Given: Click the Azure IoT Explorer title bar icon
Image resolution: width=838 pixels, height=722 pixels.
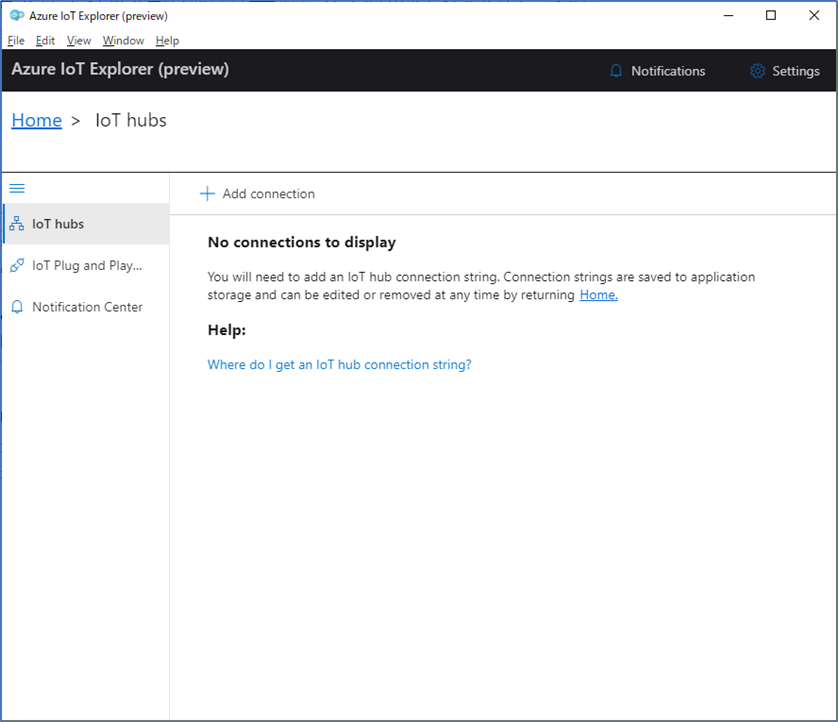Looking at the screenshot, I should [13, 15].
